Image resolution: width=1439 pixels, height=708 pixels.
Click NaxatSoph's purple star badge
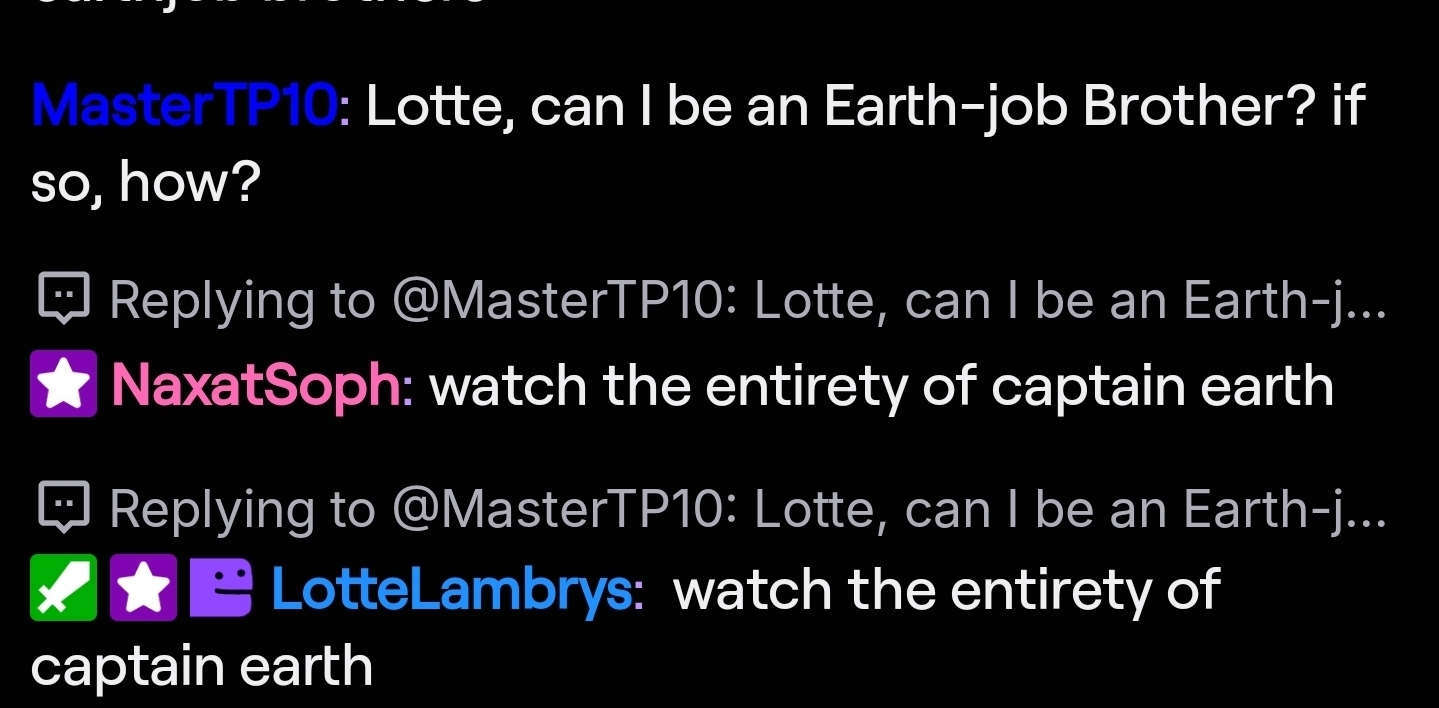pos(64,386)
